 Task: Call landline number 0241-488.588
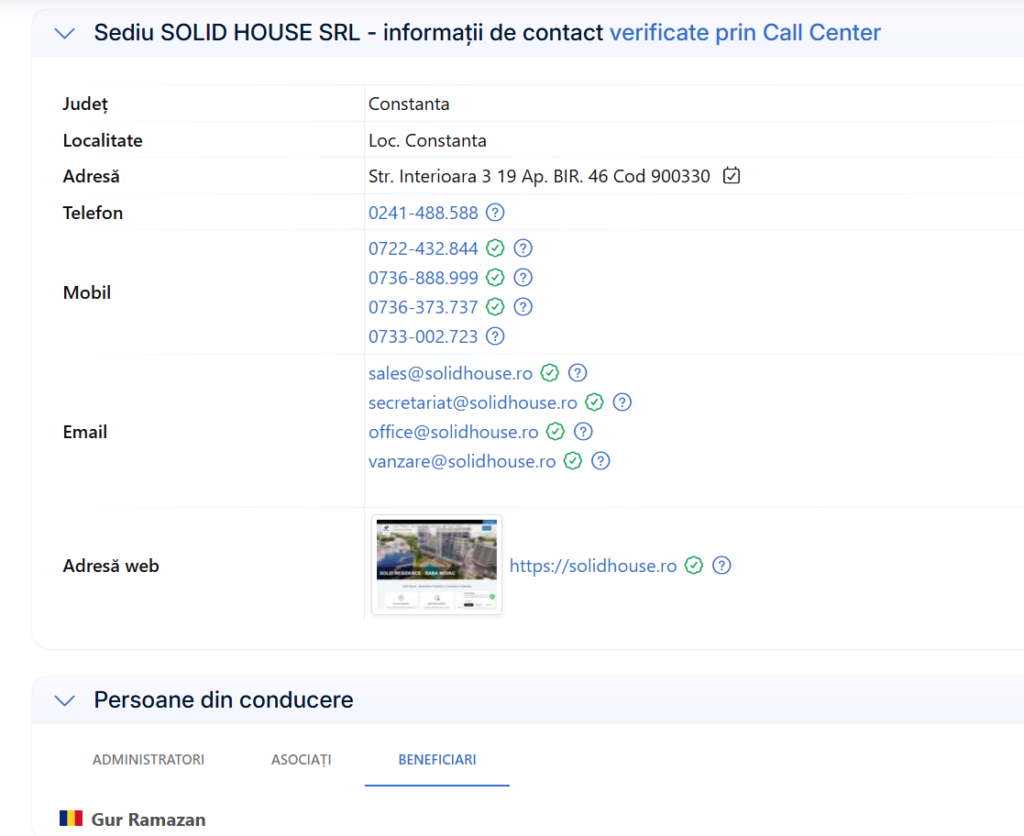click(423, 213)
